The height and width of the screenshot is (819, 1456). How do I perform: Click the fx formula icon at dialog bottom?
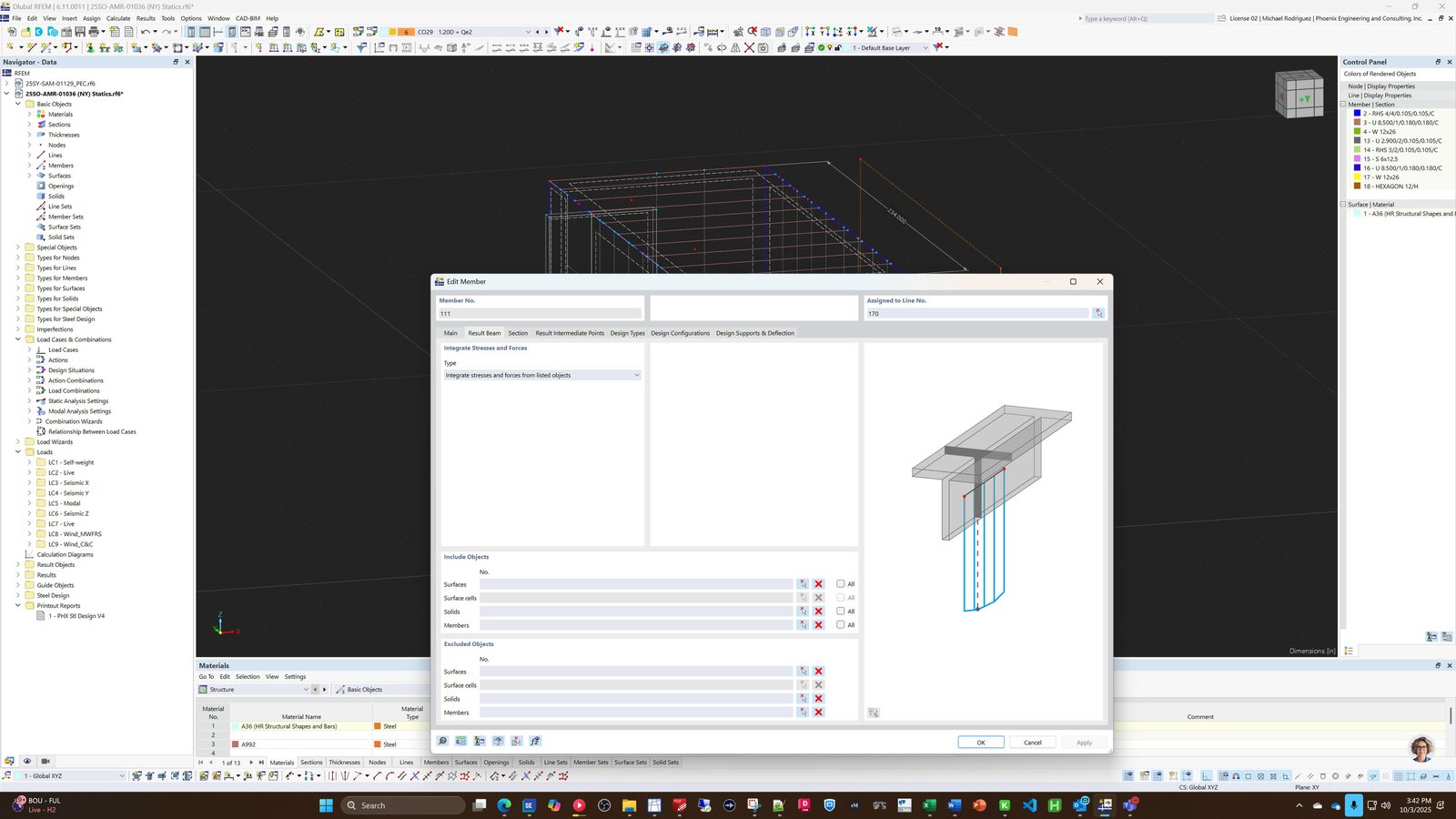tap(535, 741)
